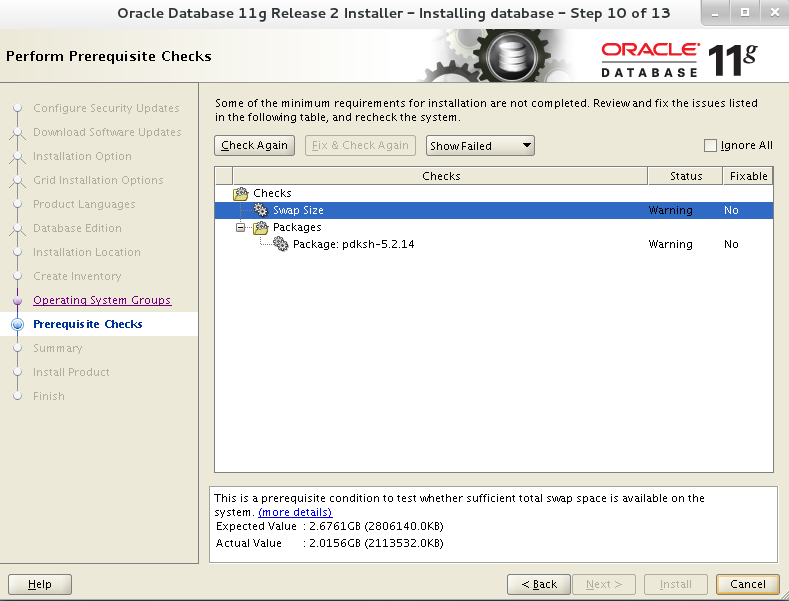
Task: Cancel the installation
Action: (x=748, y=584)
